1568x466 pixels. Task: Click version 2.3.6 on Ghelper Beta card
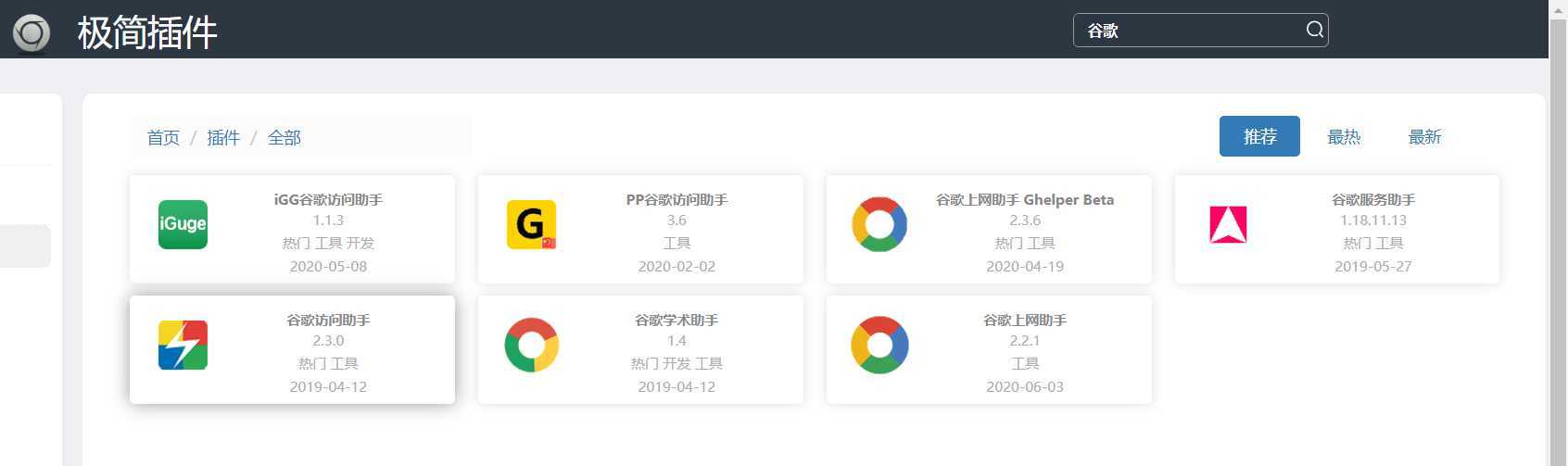click(1025, 220)
